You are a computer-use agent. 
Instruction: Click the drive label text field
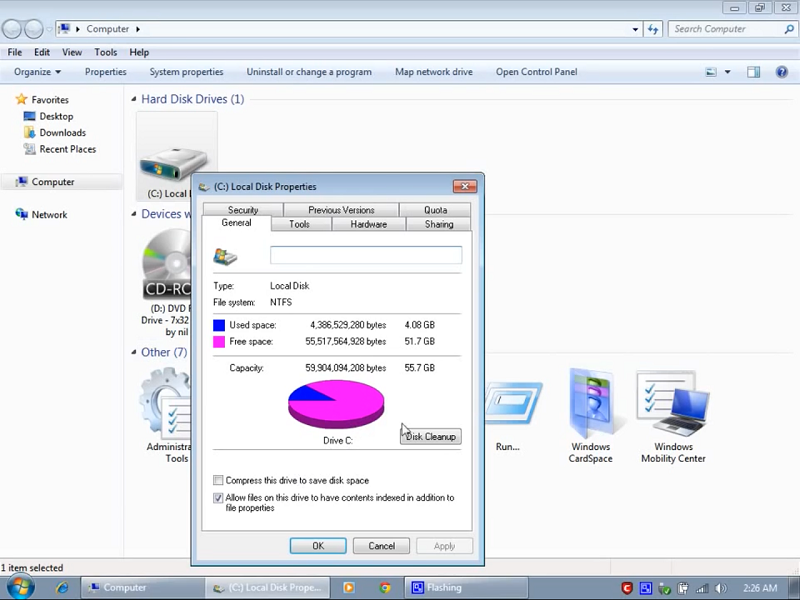[x=366, y=255]
